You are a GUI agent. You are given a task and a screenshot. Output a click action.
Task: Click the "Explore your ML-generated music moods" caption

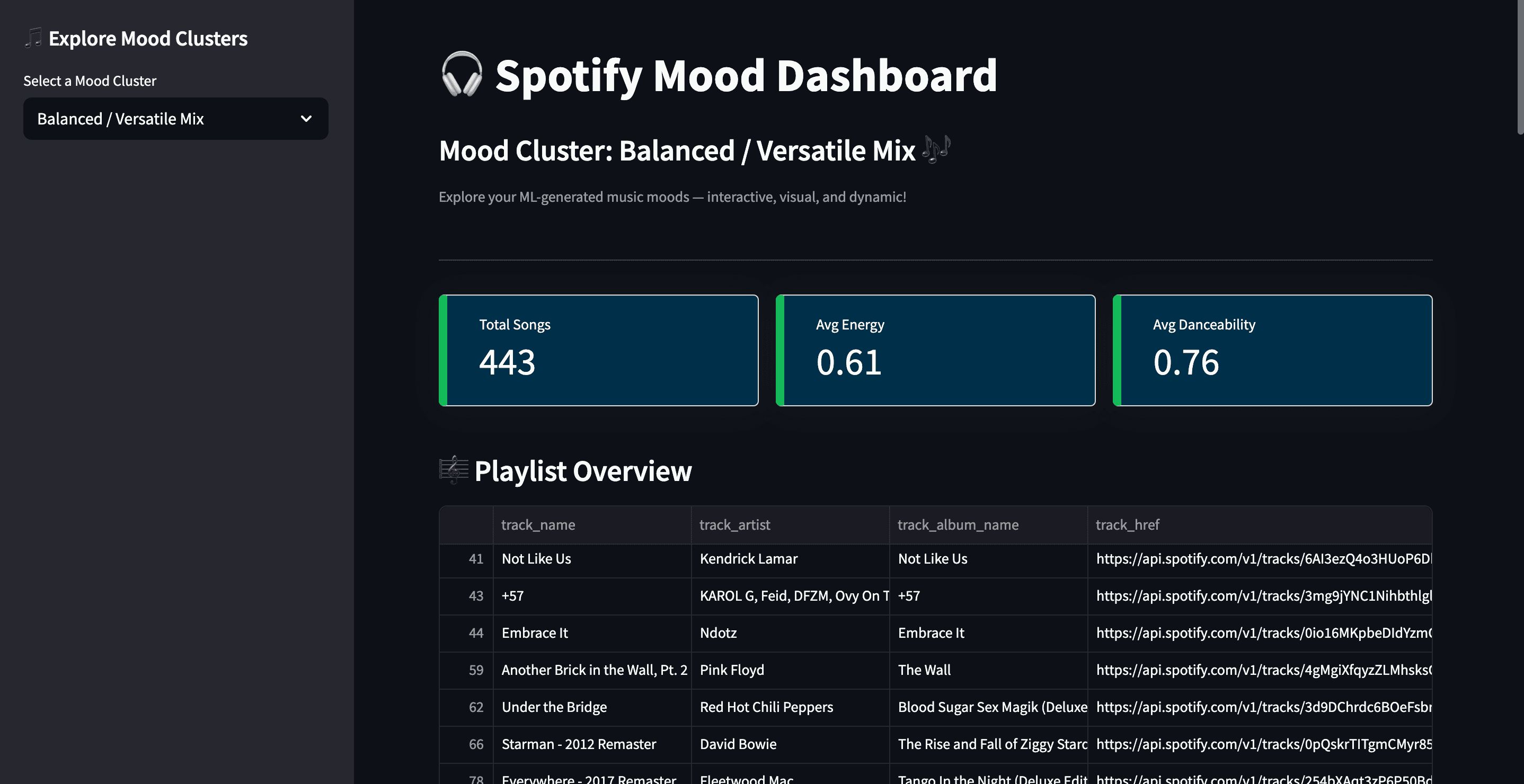tap(672, 197)
